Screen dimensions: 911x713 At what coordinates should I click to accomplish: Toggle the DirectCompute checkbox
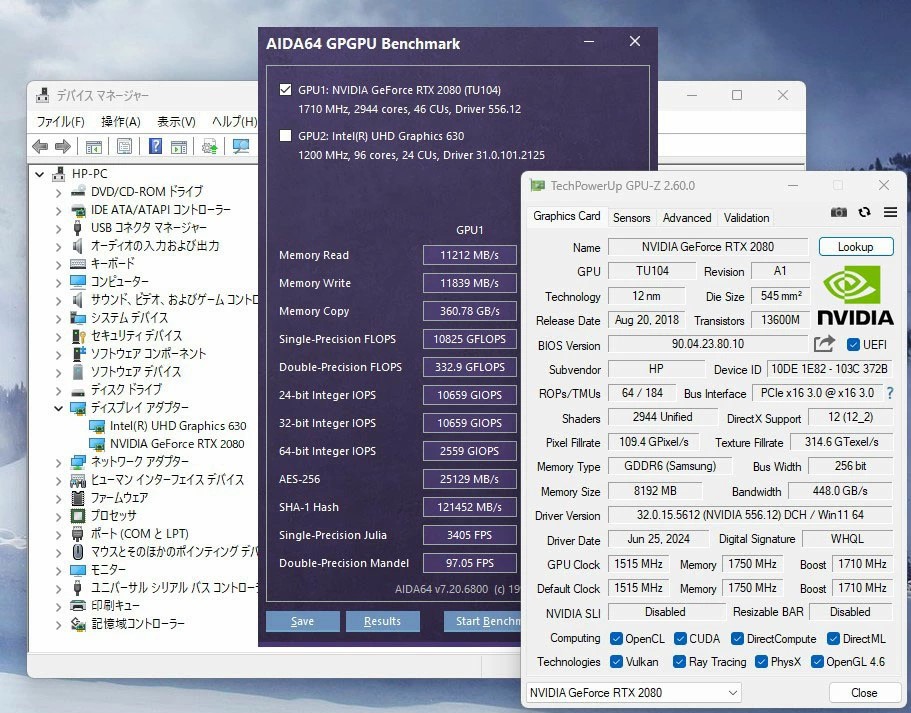(x=737, y=639)
